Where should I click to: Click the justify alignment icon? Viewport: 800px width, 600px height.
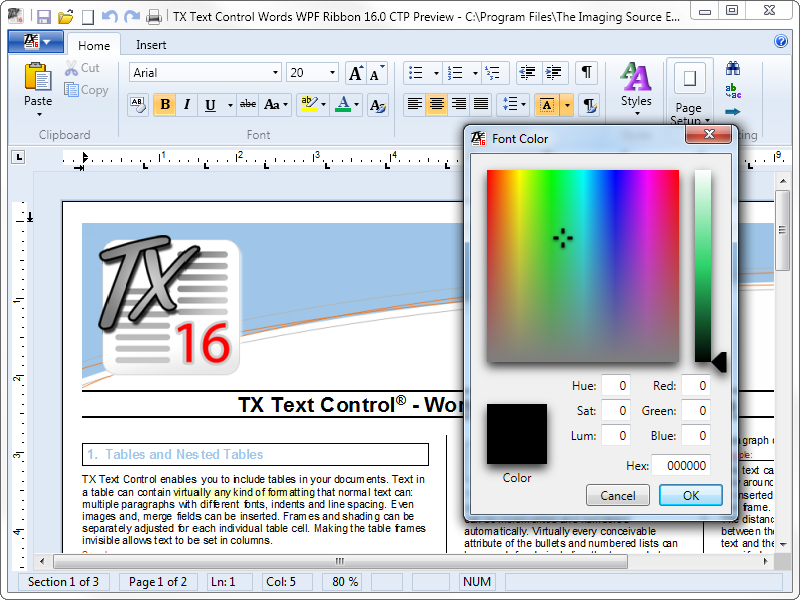(481, 104)
